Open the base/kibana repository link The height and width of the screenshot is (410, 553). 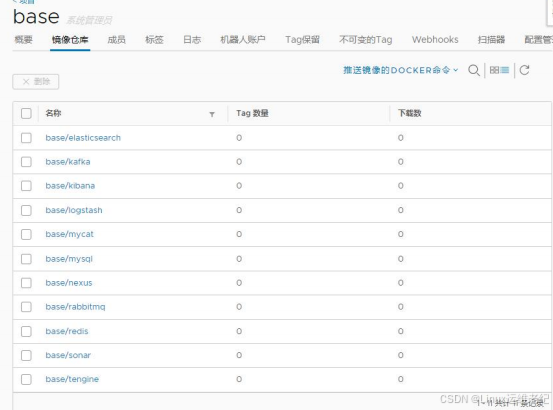click(x=70, y=186)
